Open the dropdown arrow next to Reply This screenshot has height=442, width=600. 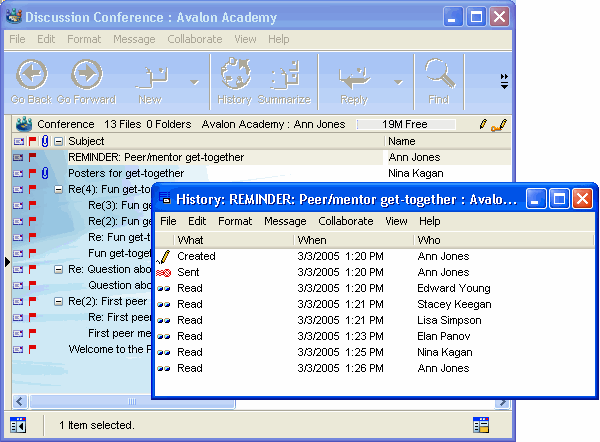pos(398,82)
